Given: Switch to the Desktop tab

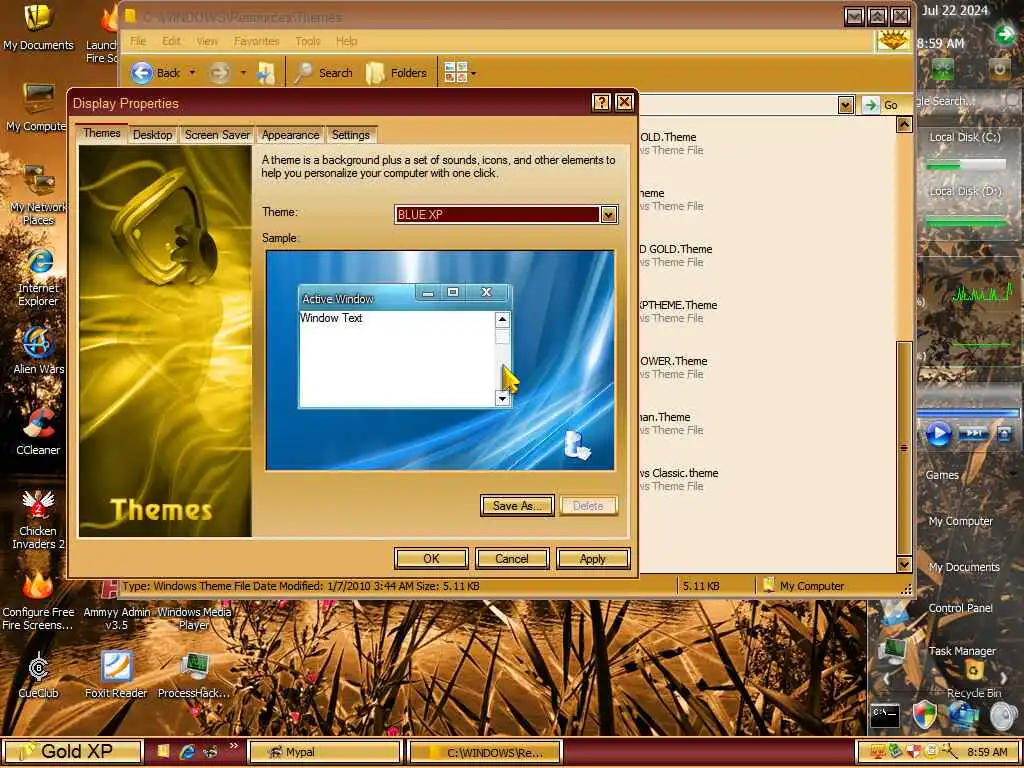Looking at the screenshot, I should click(x=152, y=135).
